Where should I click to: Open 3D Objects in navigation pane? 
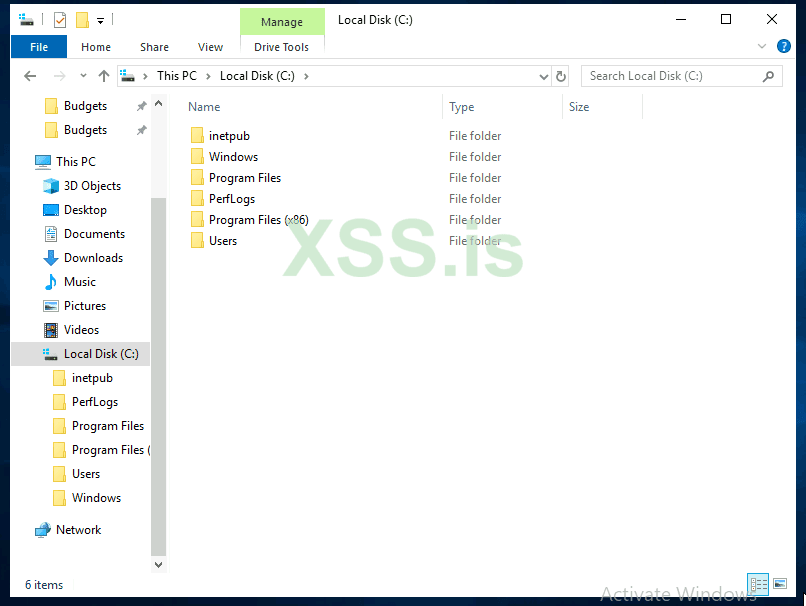point(93,186)
